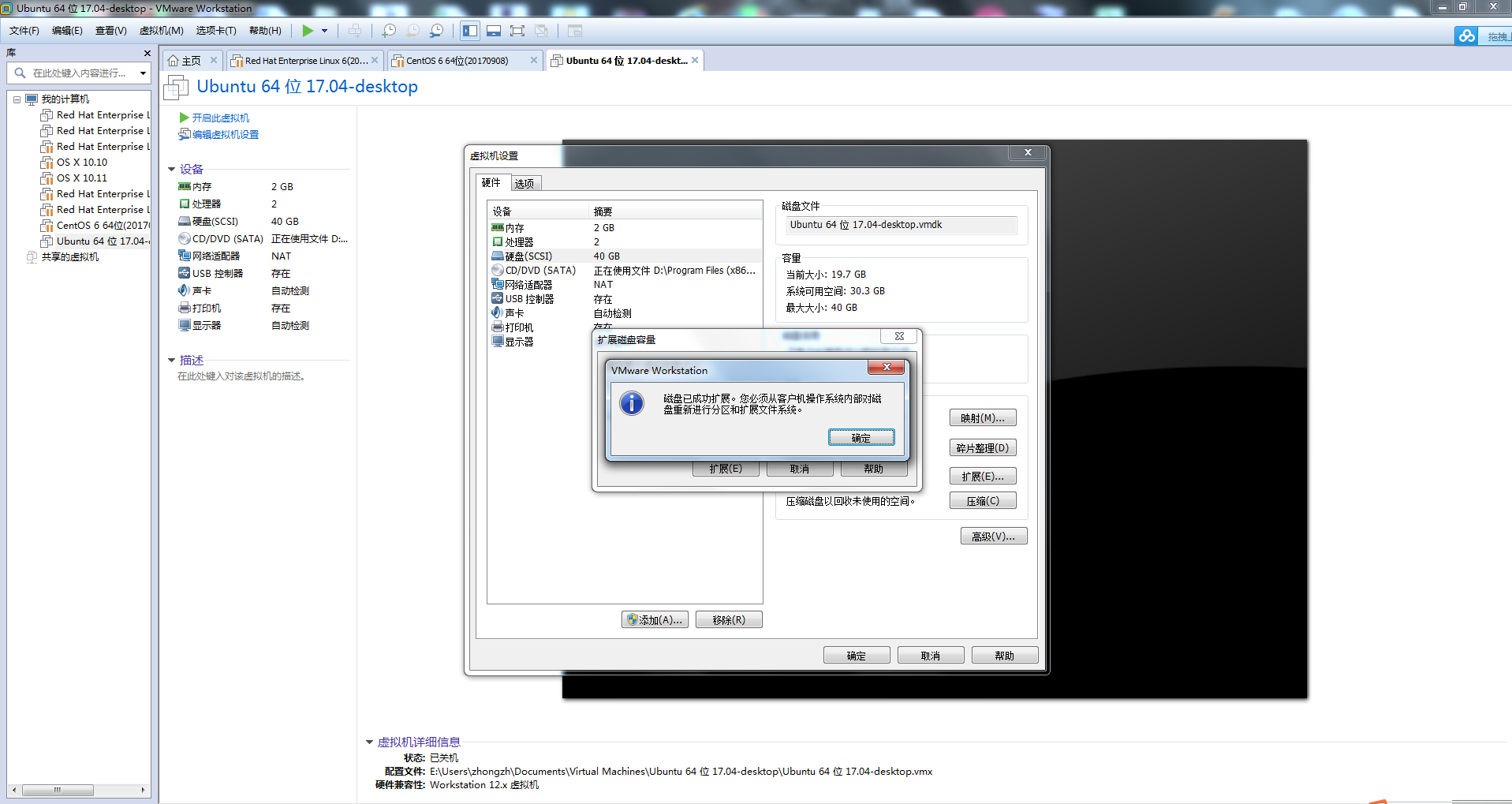Select USB 控制器 row in settings hardware list
The width and height of the screenshot is (1512, 804).
625,299
